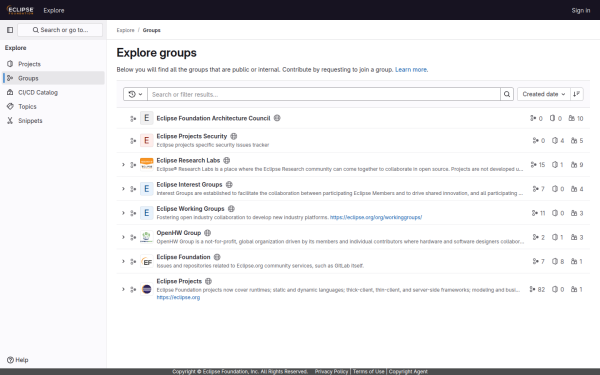Open the https://eclipse.org link
600x375 pixels.
178,297
